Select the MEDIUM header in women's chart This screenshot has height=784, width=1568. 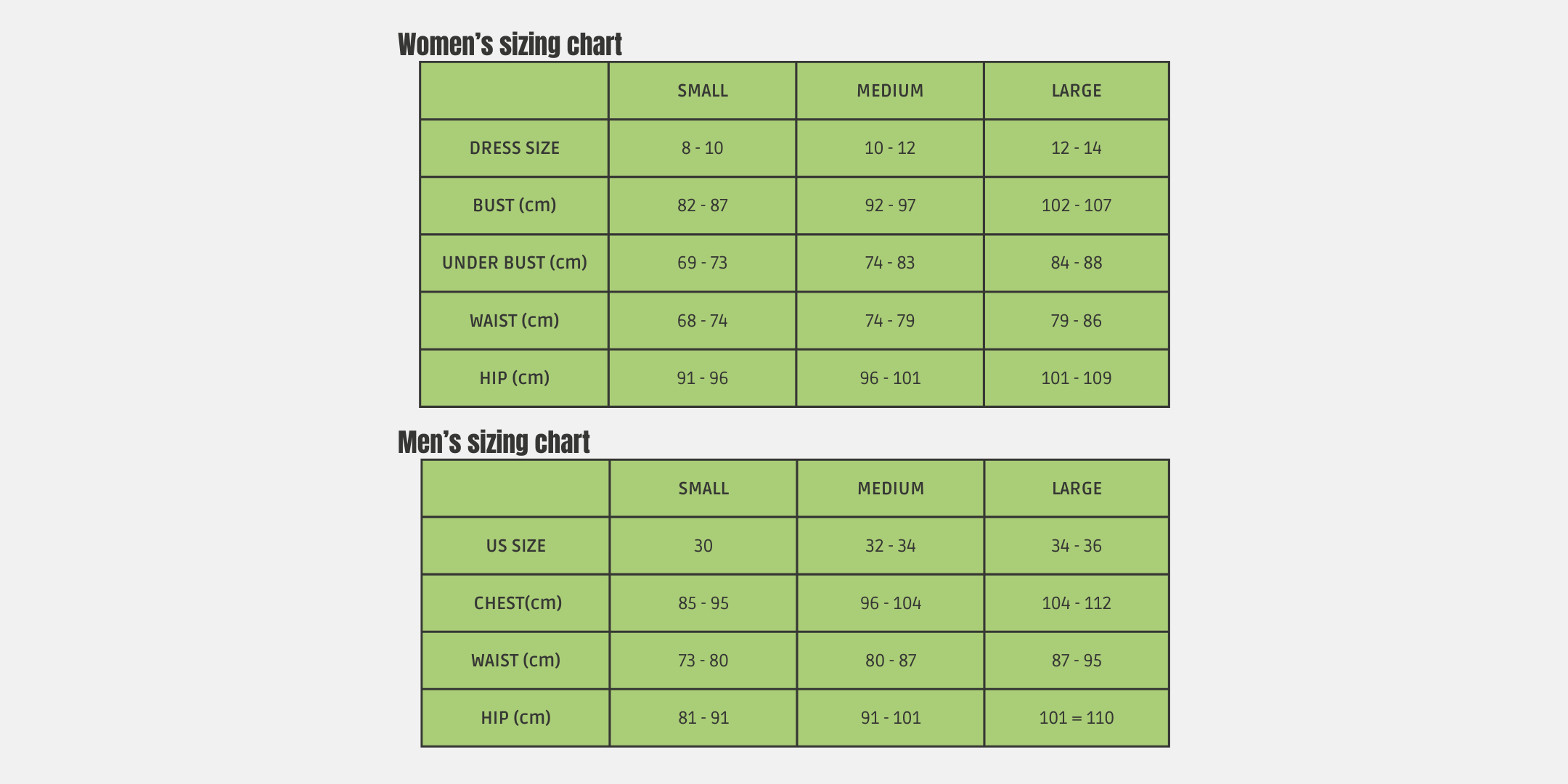[x=890, y=91]
